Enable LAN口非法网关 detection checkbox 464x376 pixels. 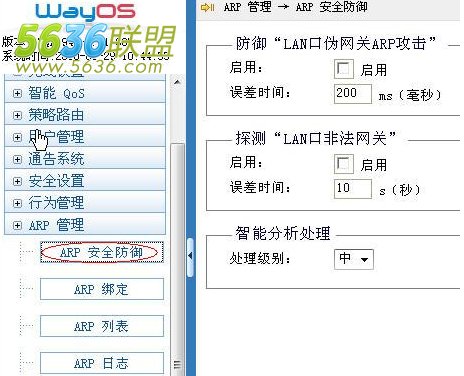344,164
